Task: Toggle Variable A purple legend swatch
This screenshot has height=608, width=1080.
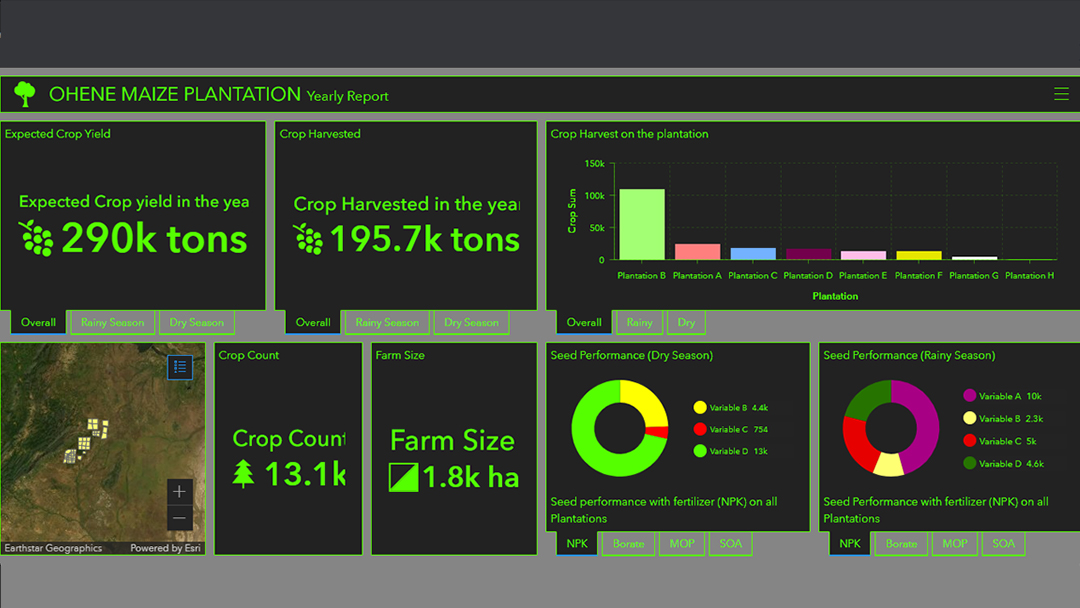Action: [x=968, y=397]
